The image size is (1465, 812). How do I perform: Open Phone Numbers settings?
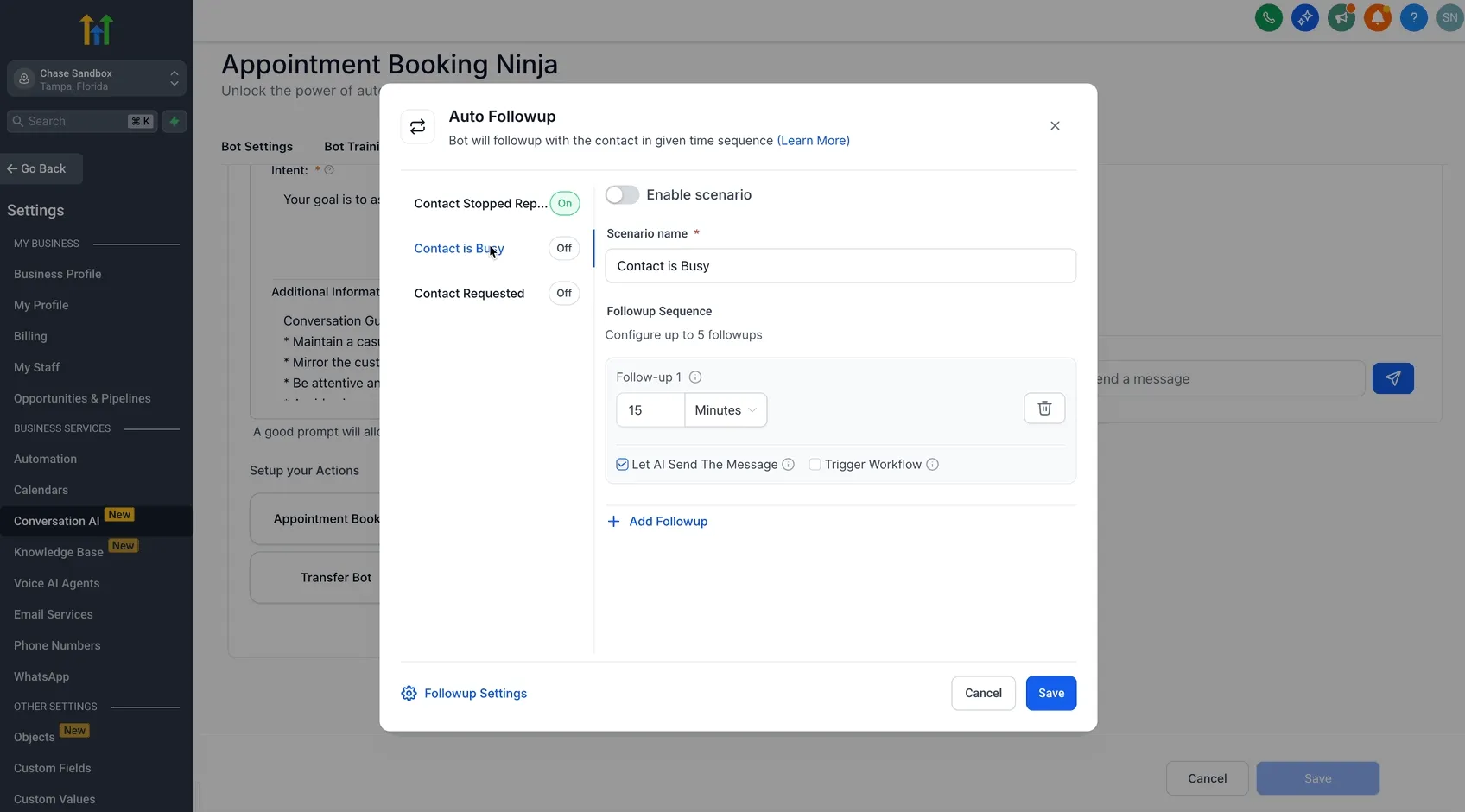57,645
